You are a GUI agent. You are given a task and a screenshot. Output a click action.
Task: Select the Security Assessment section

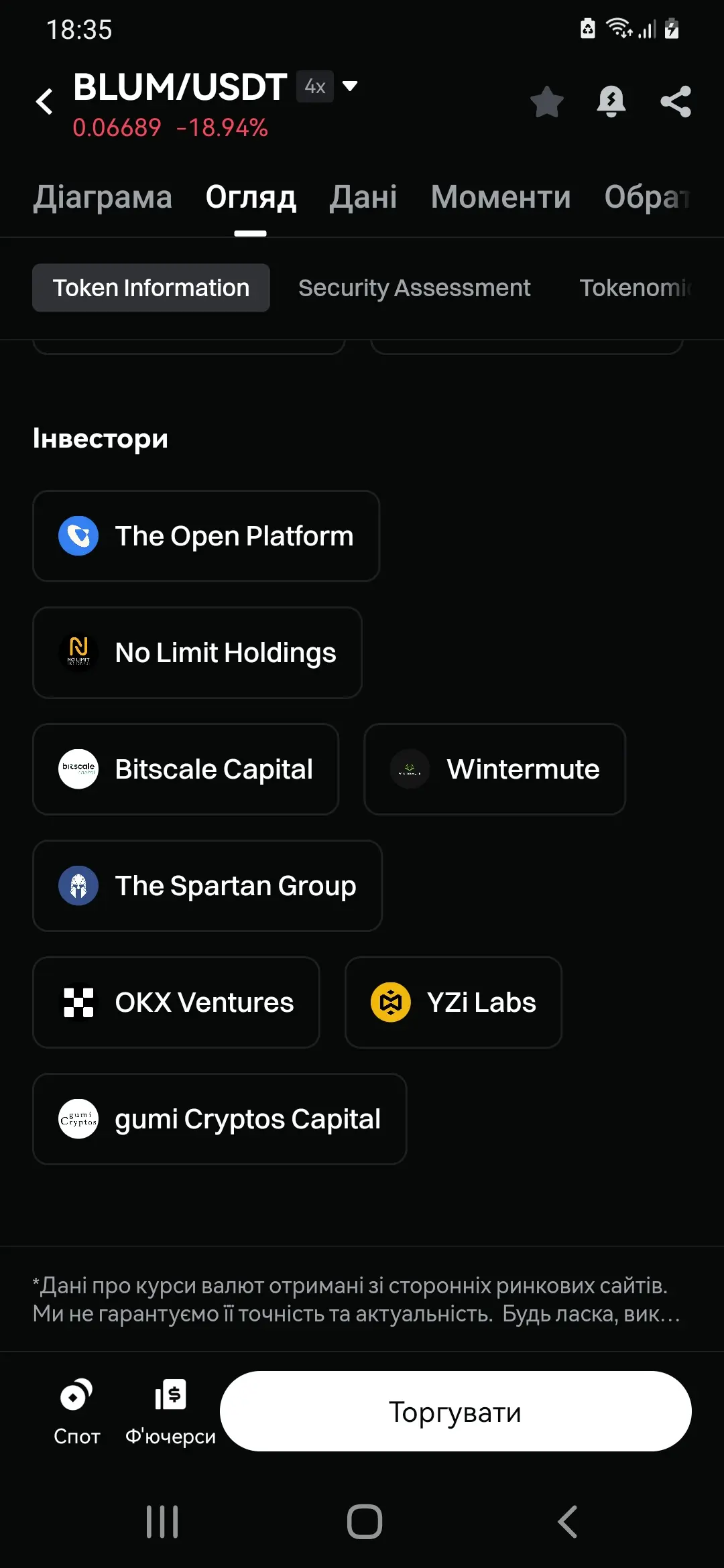pos(414,288)
